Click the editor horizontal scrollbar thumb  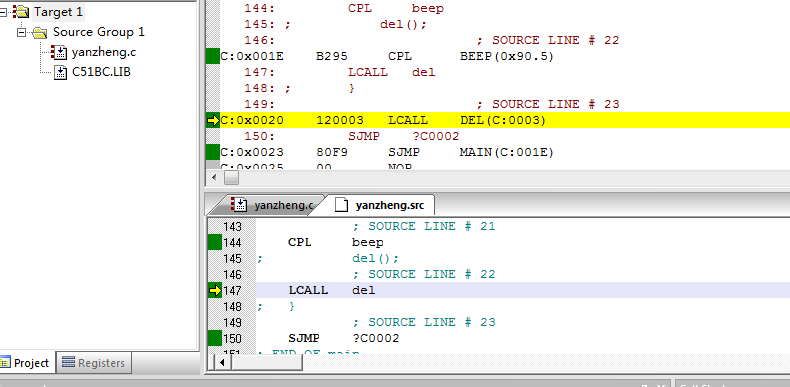pos(267,362)
